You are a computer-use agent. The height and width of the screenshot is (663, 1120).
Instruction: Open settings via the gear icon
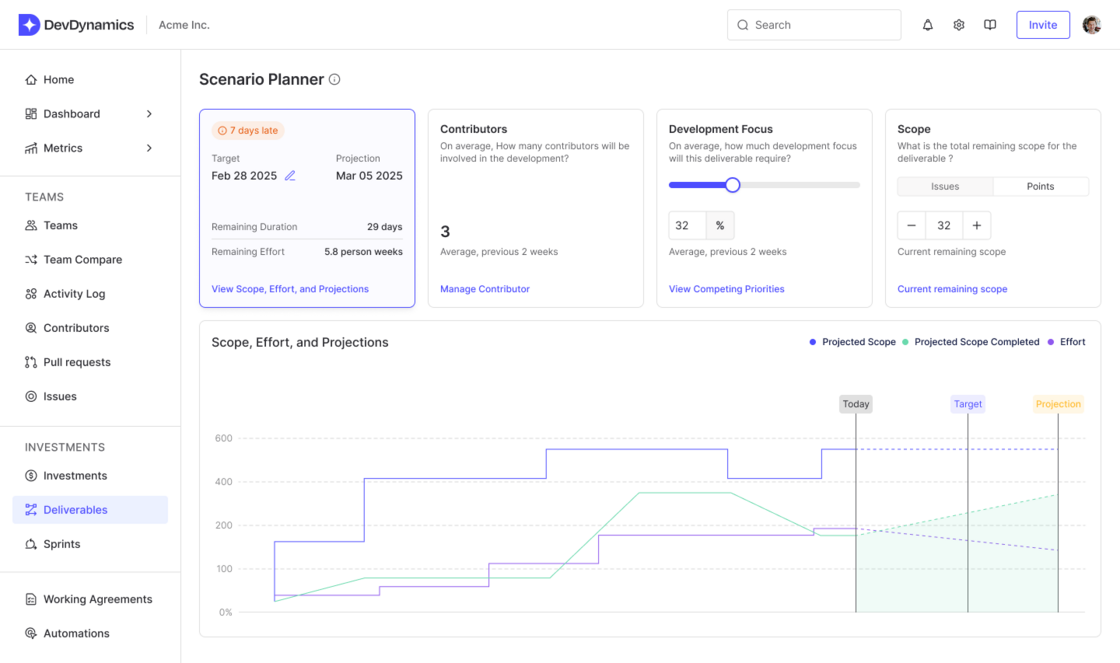tap(959, 25)
